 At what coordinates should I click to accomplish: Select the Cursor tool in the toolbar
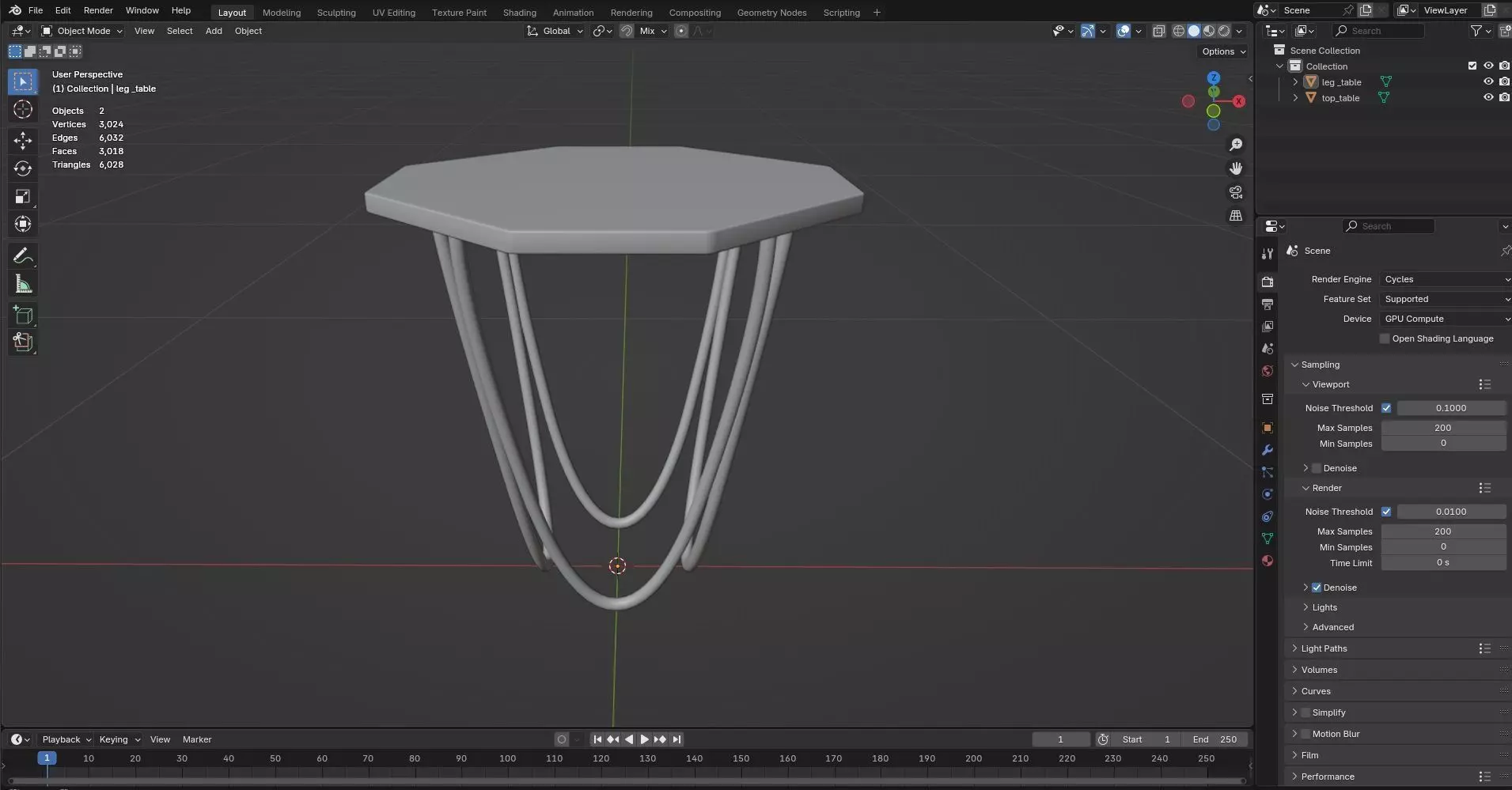(x=23, y=109)
